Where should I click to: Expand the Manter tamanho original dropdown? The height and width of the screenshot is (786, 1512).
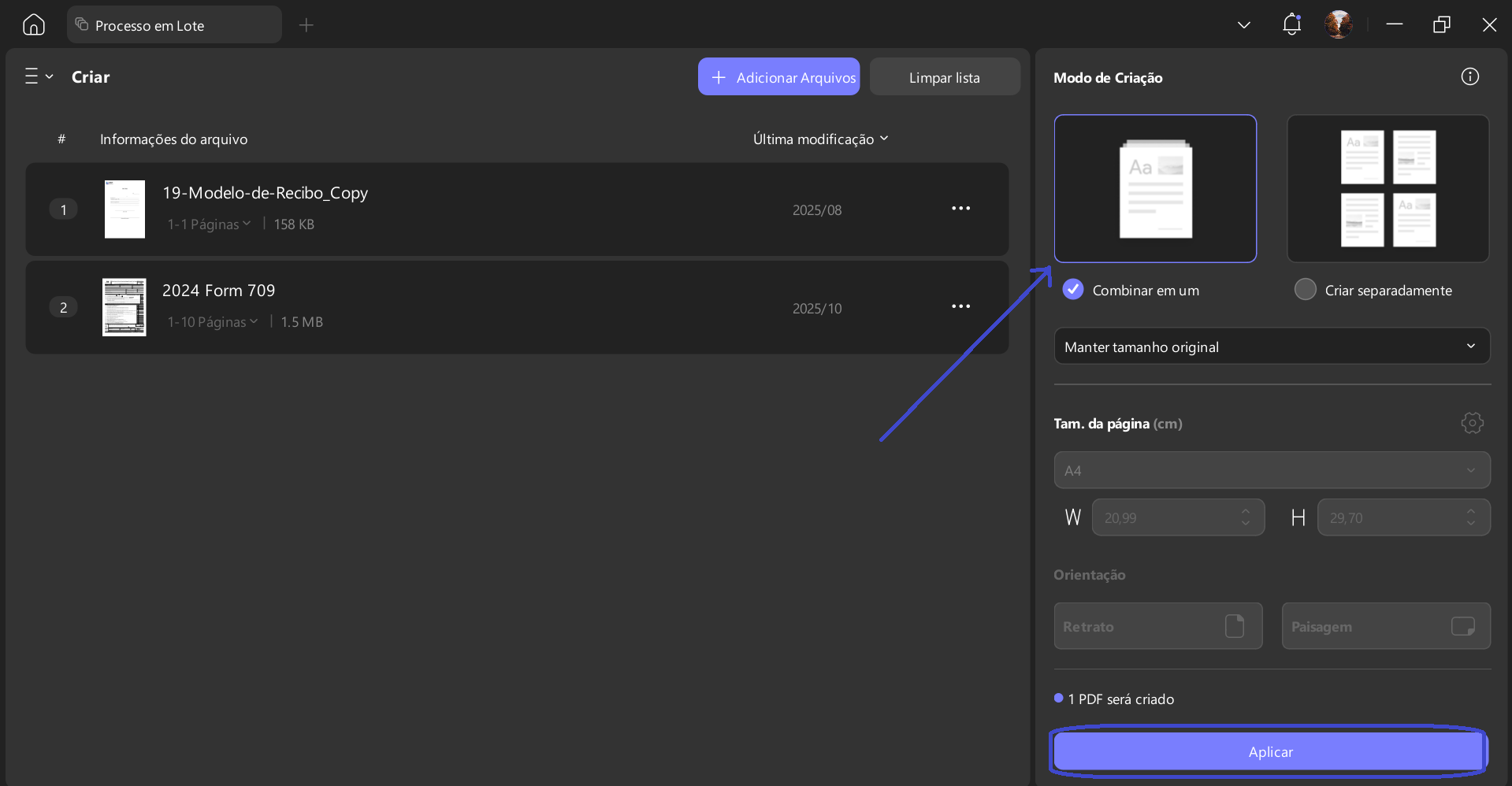tap(1271, 347)
